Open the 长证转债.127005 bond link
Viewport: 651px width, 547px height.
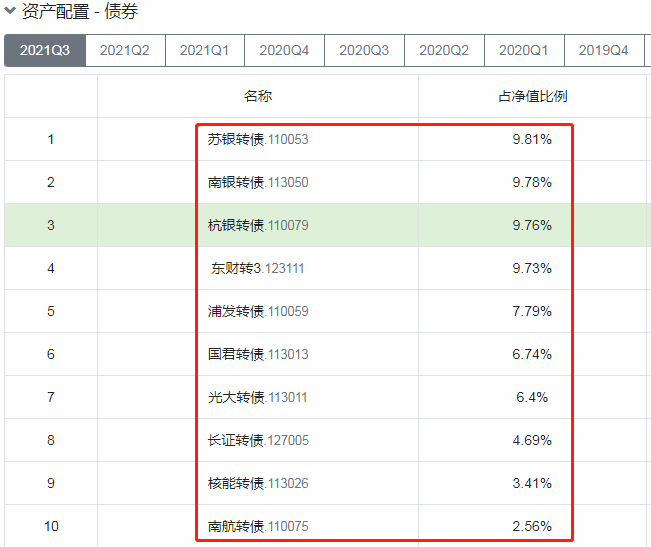point(258,440)
